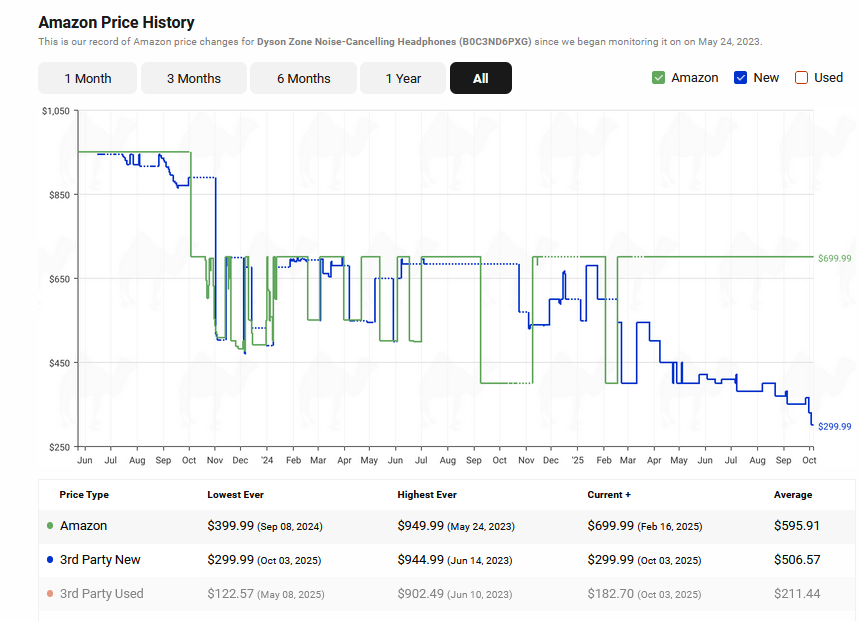This screenshot has height=621, width=861.
Task: Toggle the New price checkbox
Action: [741, 78]
